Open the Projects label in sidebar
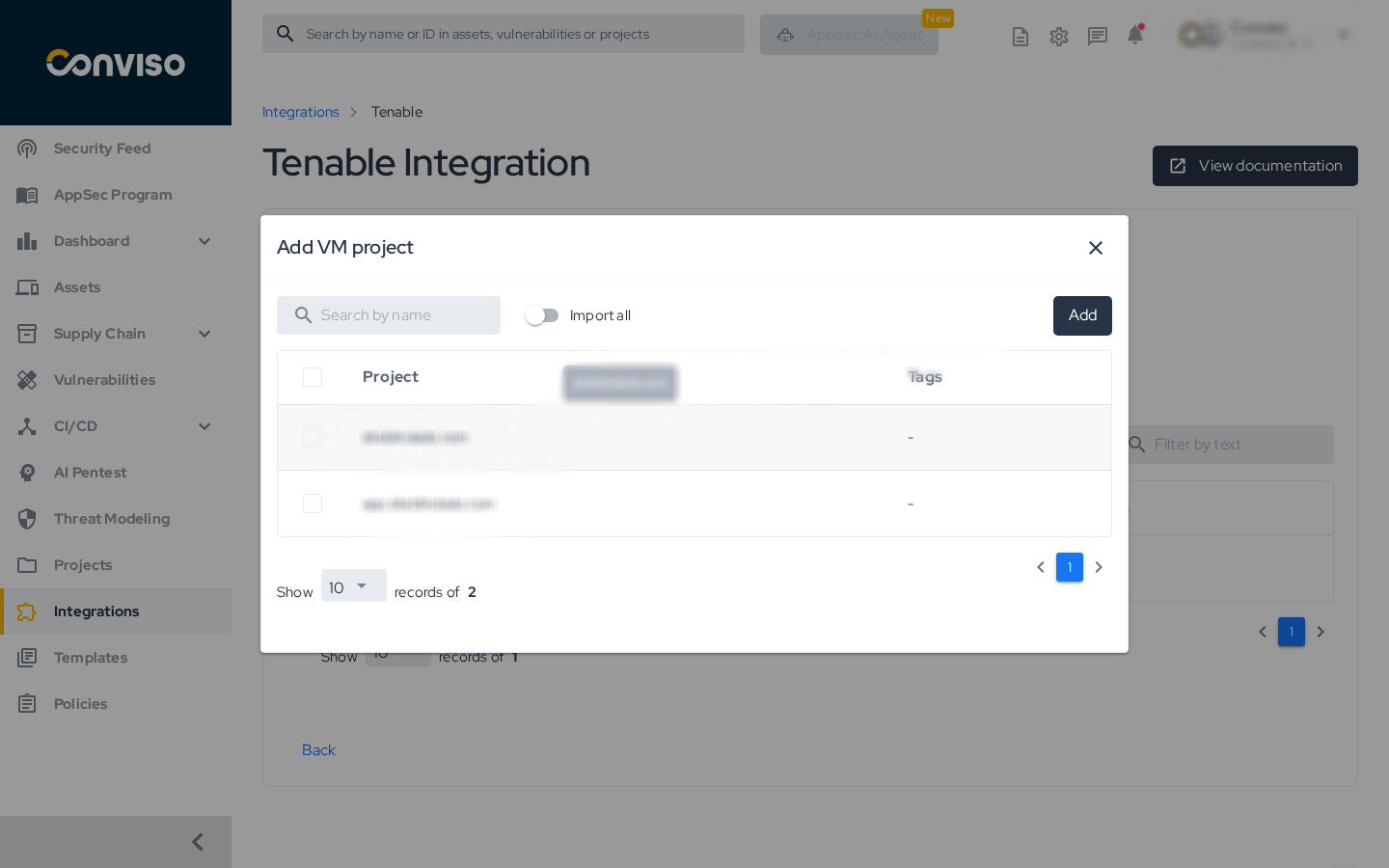The image size is (1389, 868). point(83,565)
